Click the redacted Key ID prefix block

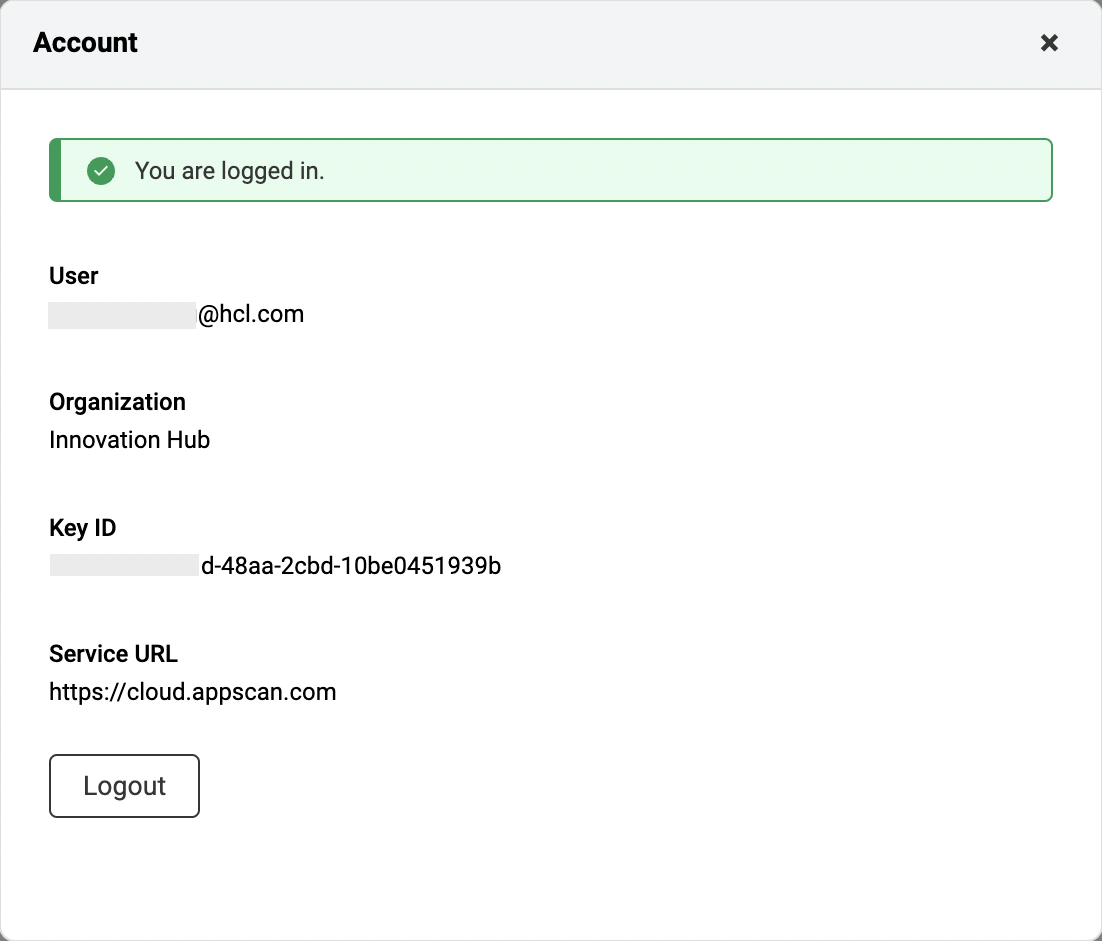[x=124, y=566]
